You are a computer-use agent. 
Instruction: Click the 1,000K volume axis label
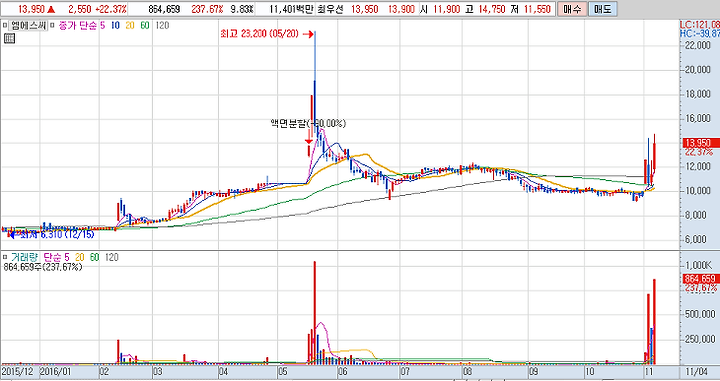tap(699, 266)
